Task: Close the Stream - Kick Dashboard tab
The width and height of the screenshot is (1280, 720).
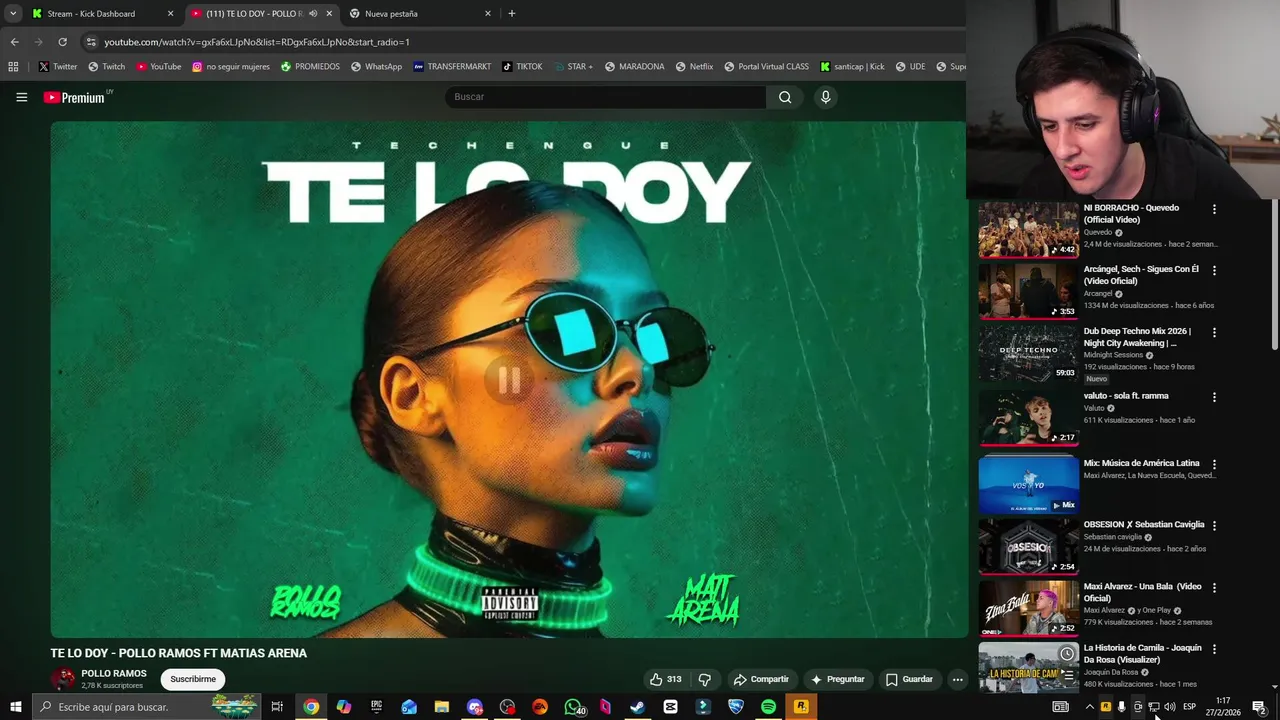Action: (x=170, y=14)
